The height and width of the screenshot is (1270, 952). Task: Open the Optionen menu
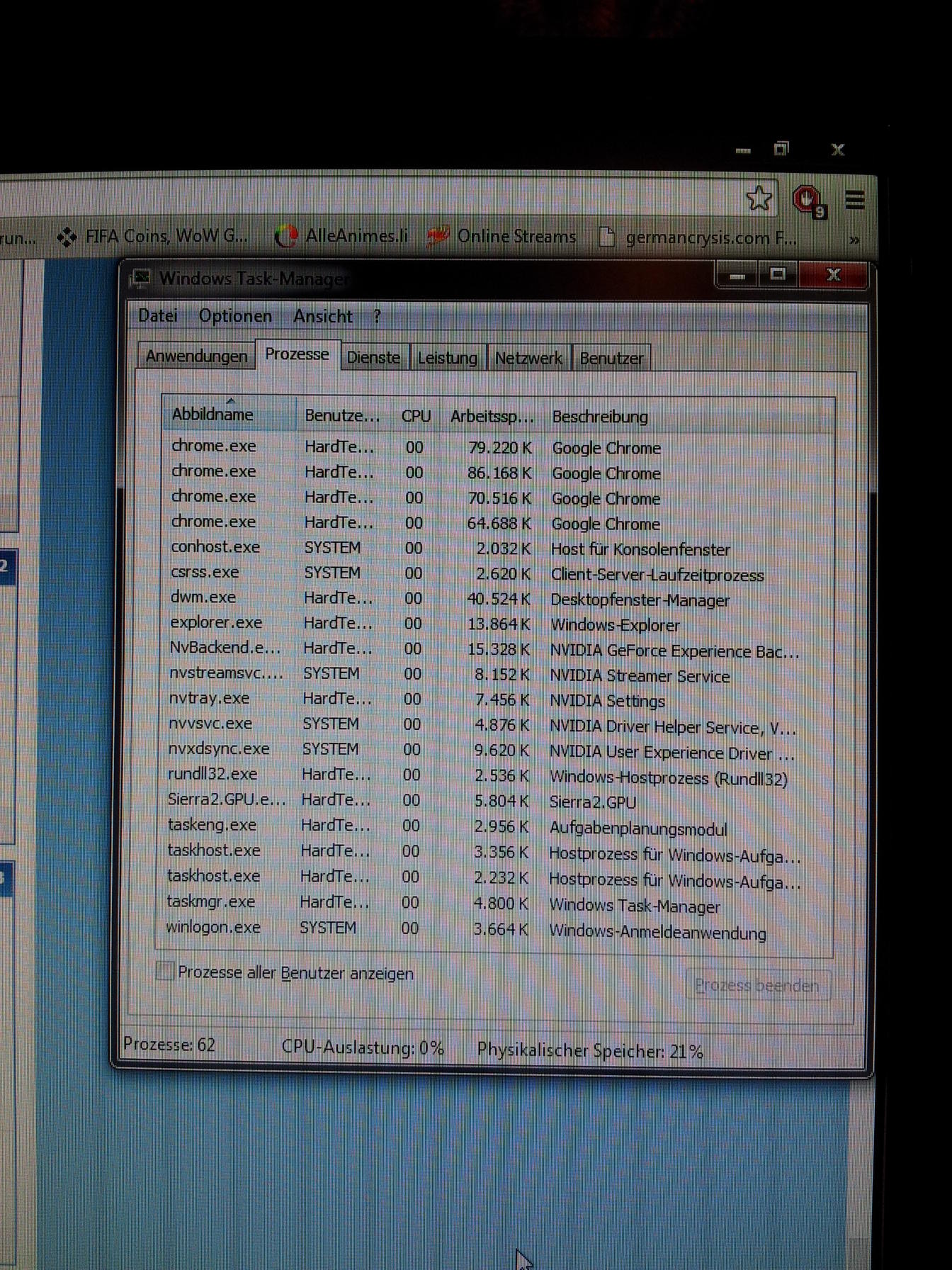coord(235,315)
